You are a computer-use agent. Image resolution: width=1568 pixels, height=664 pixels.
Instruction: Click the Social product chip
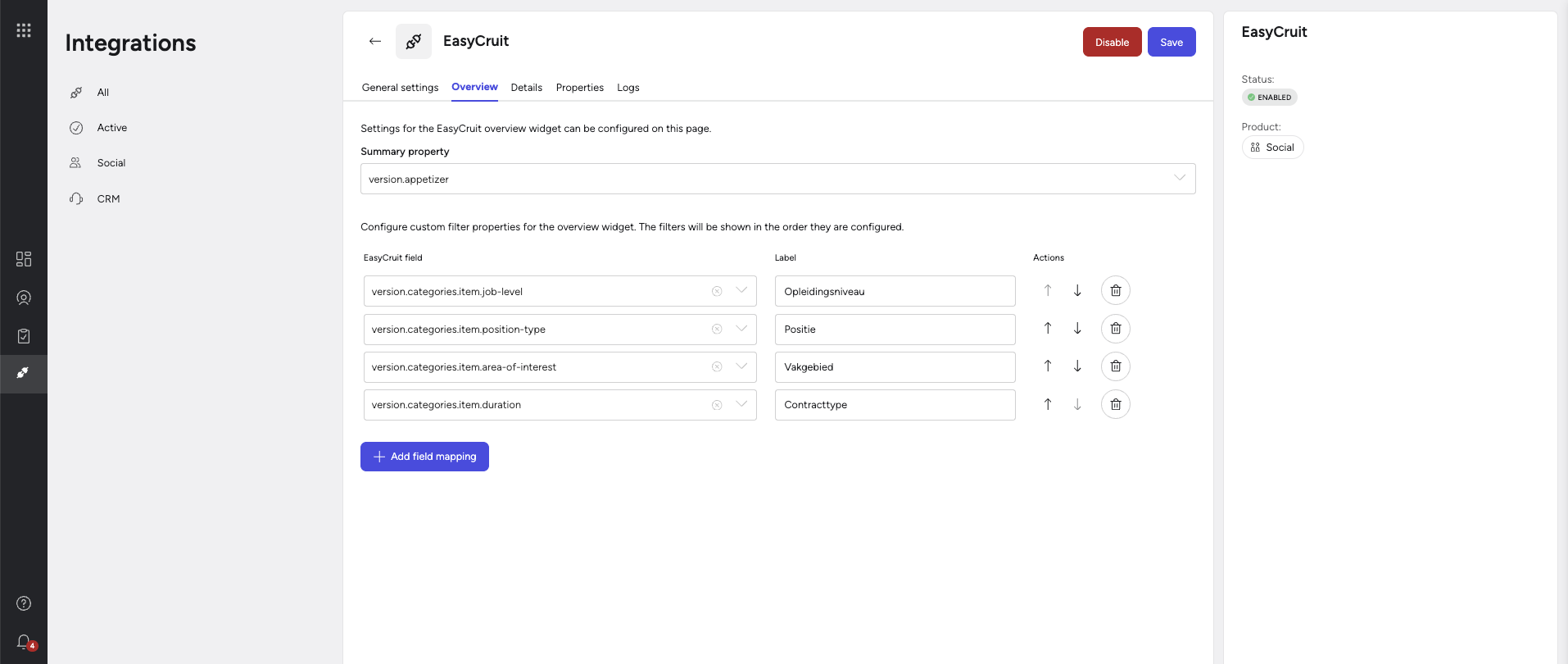1272,148
